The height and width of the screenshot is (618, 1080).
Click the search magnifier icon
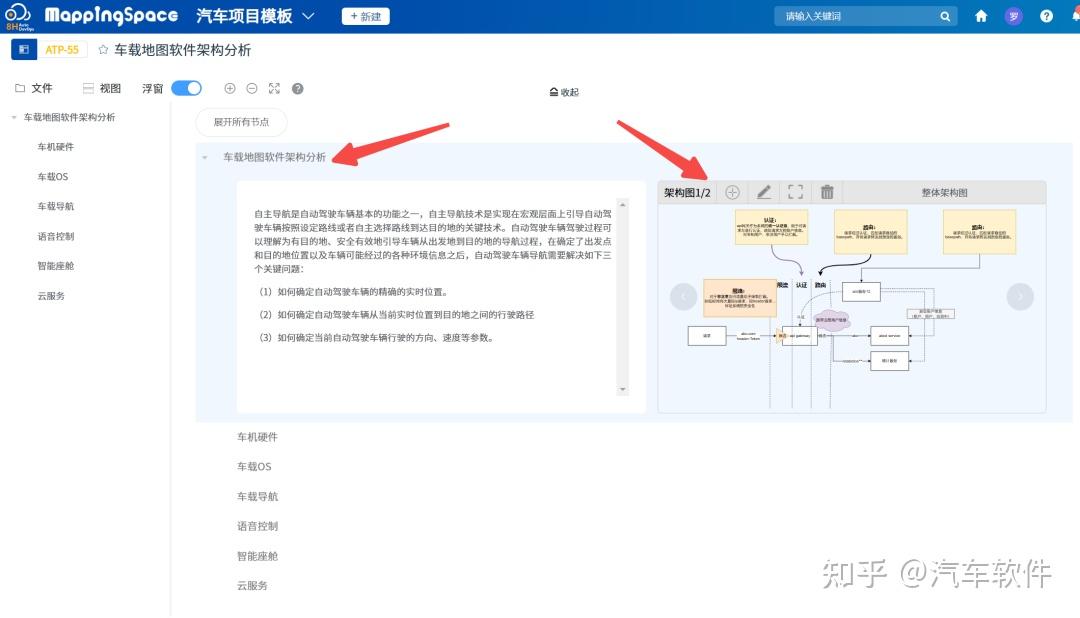click(945, 16)
